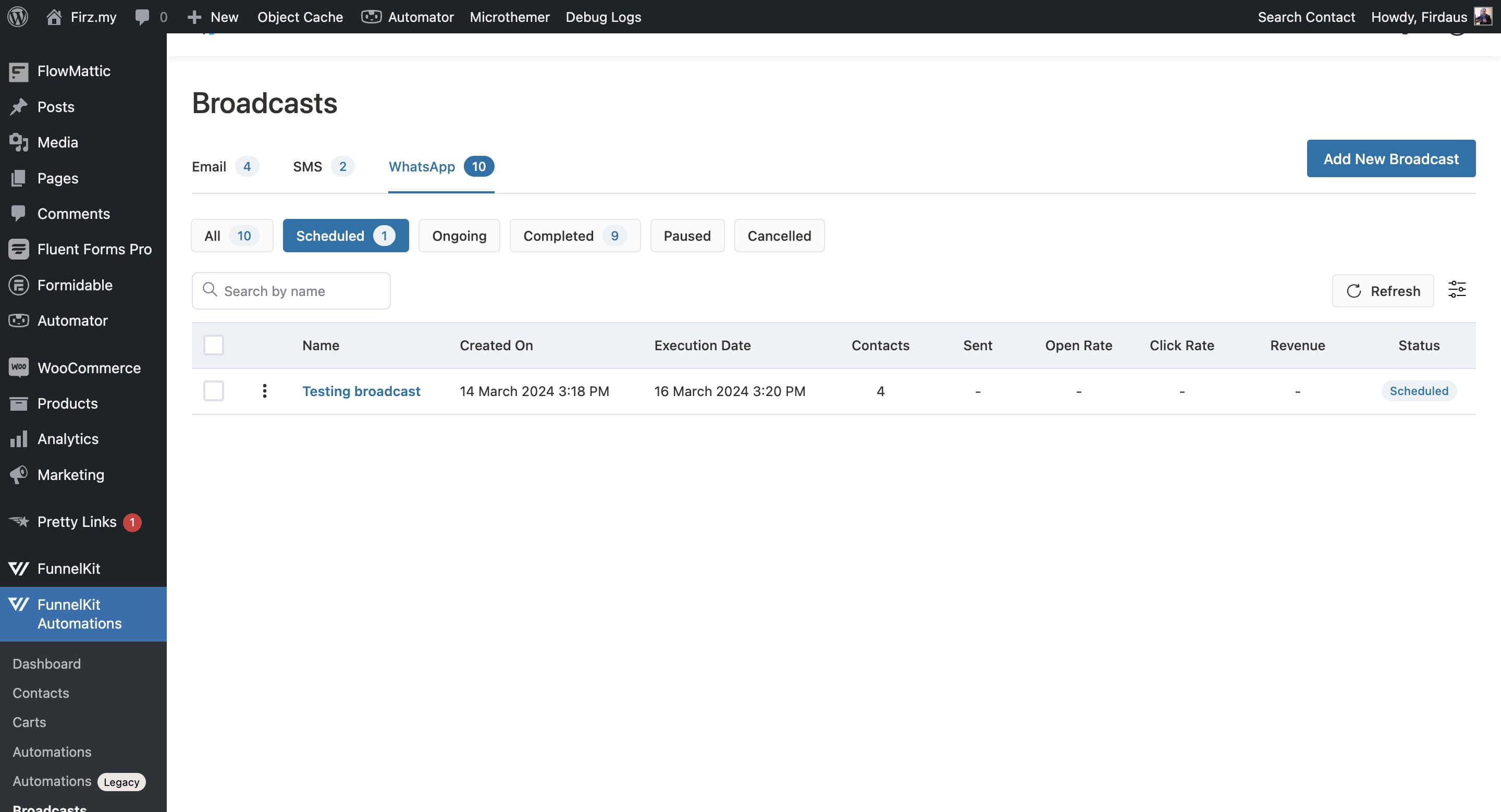The image size is (1501, 812).
Task: Click the Fluent Forms Pro sidebar icon
Action: coord(19,249)
